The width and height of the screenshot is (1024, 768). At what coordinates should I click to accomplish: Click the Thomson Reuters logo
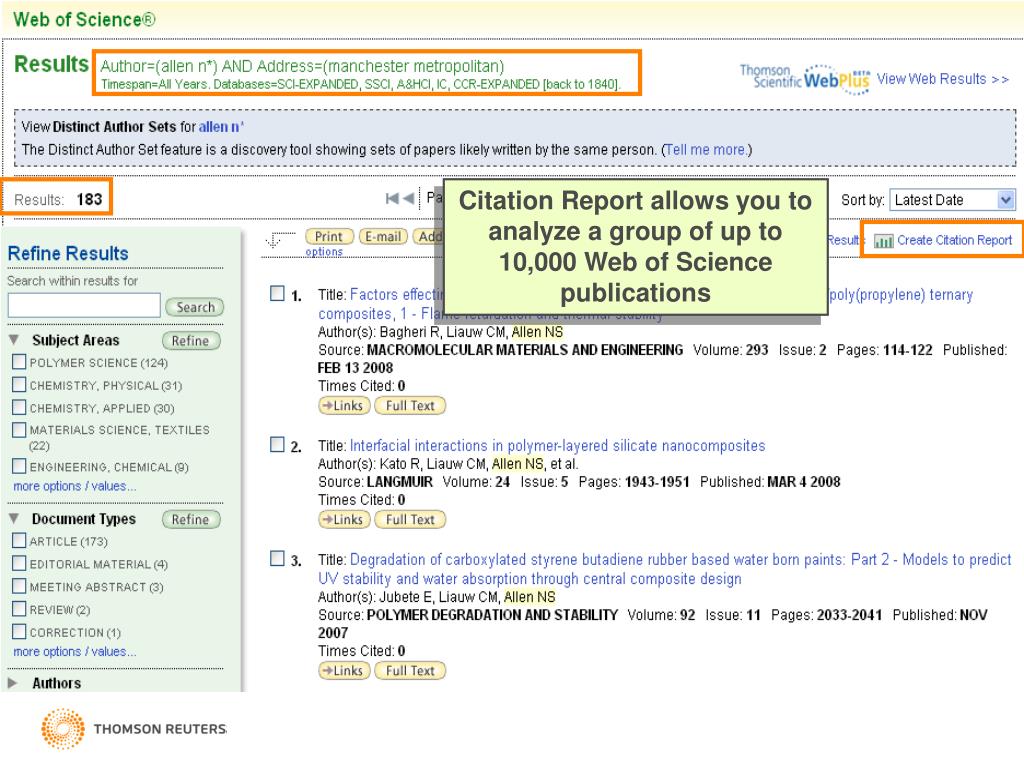pyautogui.click(x=134, y=728)
